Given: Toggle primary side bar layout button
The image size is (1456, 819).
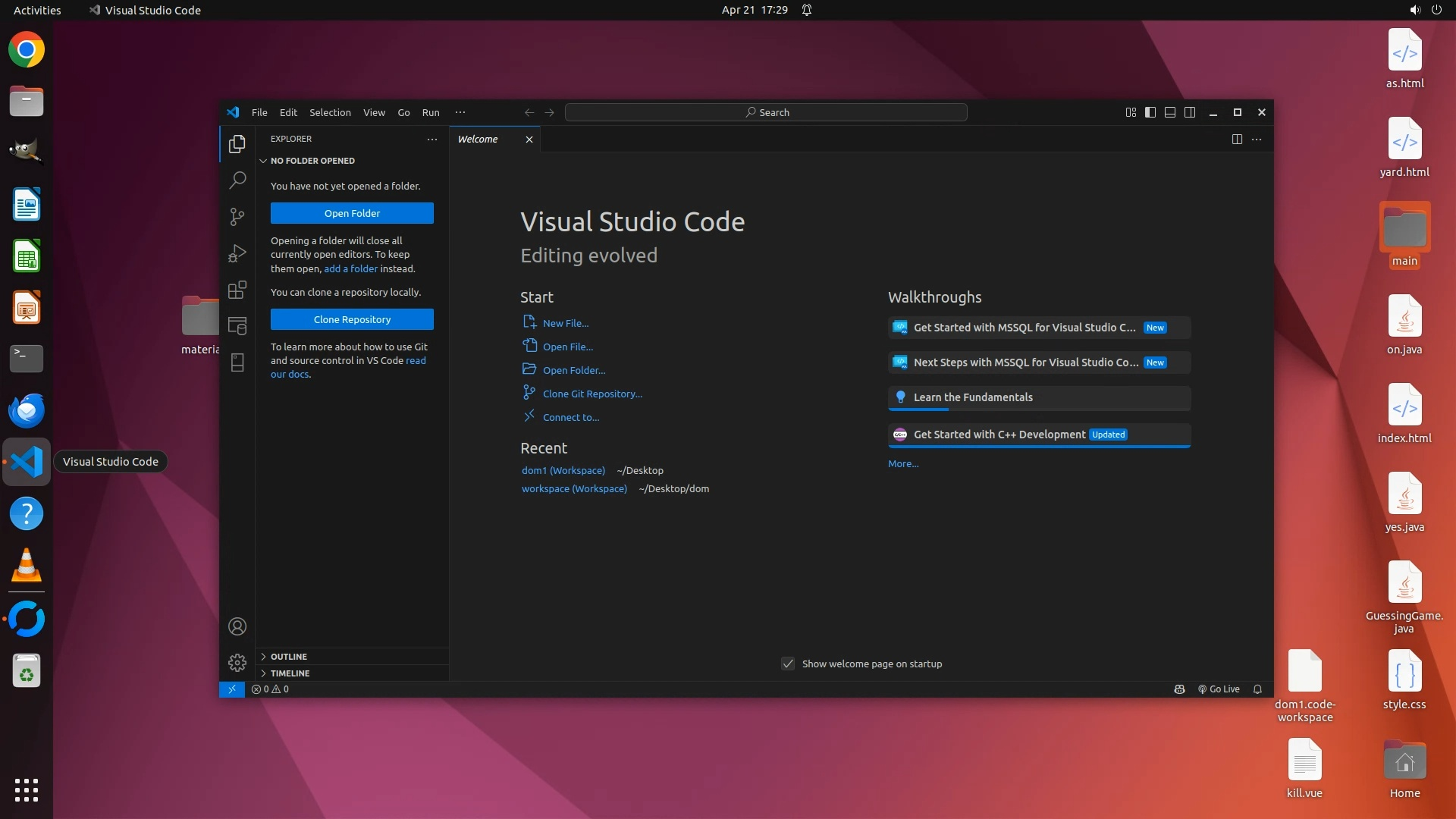Looking at the screenshot, I should click(1150, 112).
